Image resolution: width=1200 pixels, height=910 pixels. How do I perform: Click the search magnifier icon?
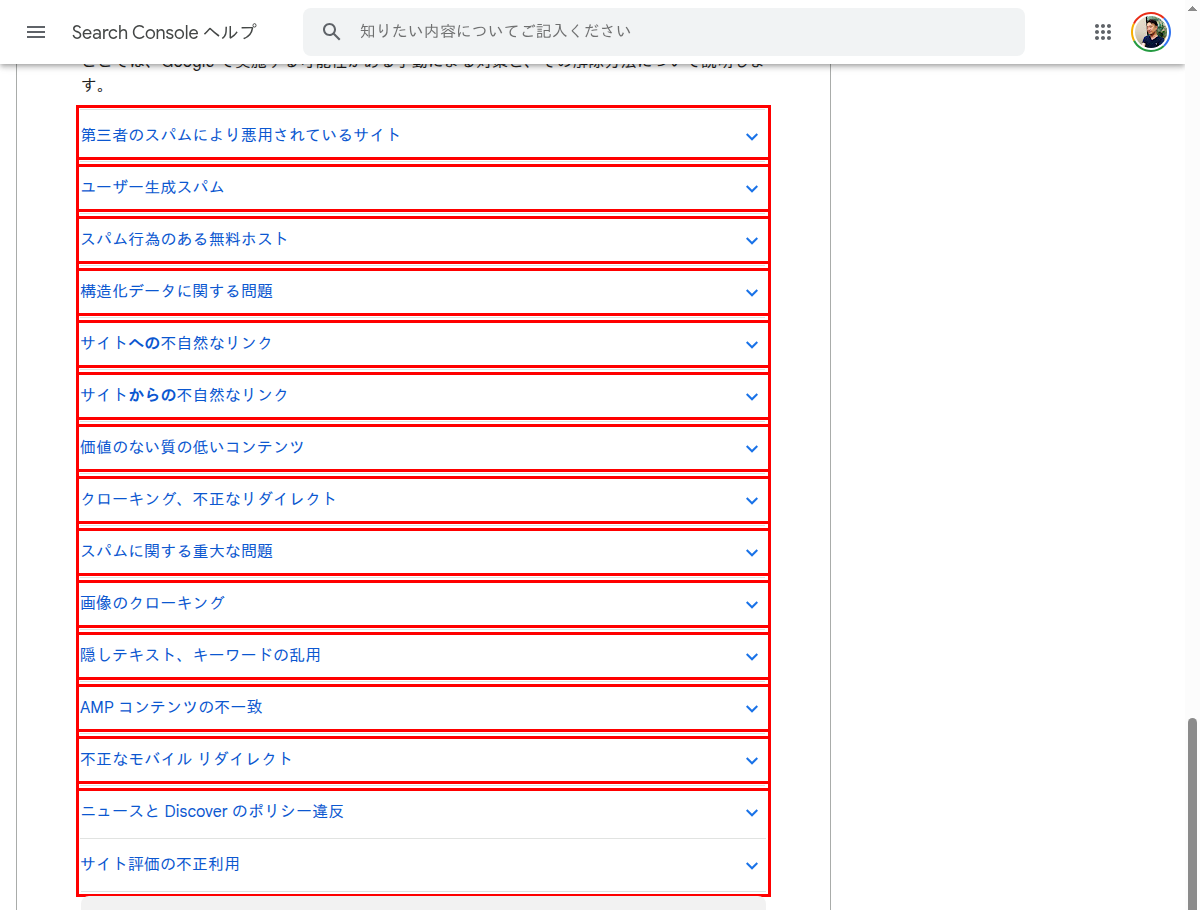coord(331,31)
